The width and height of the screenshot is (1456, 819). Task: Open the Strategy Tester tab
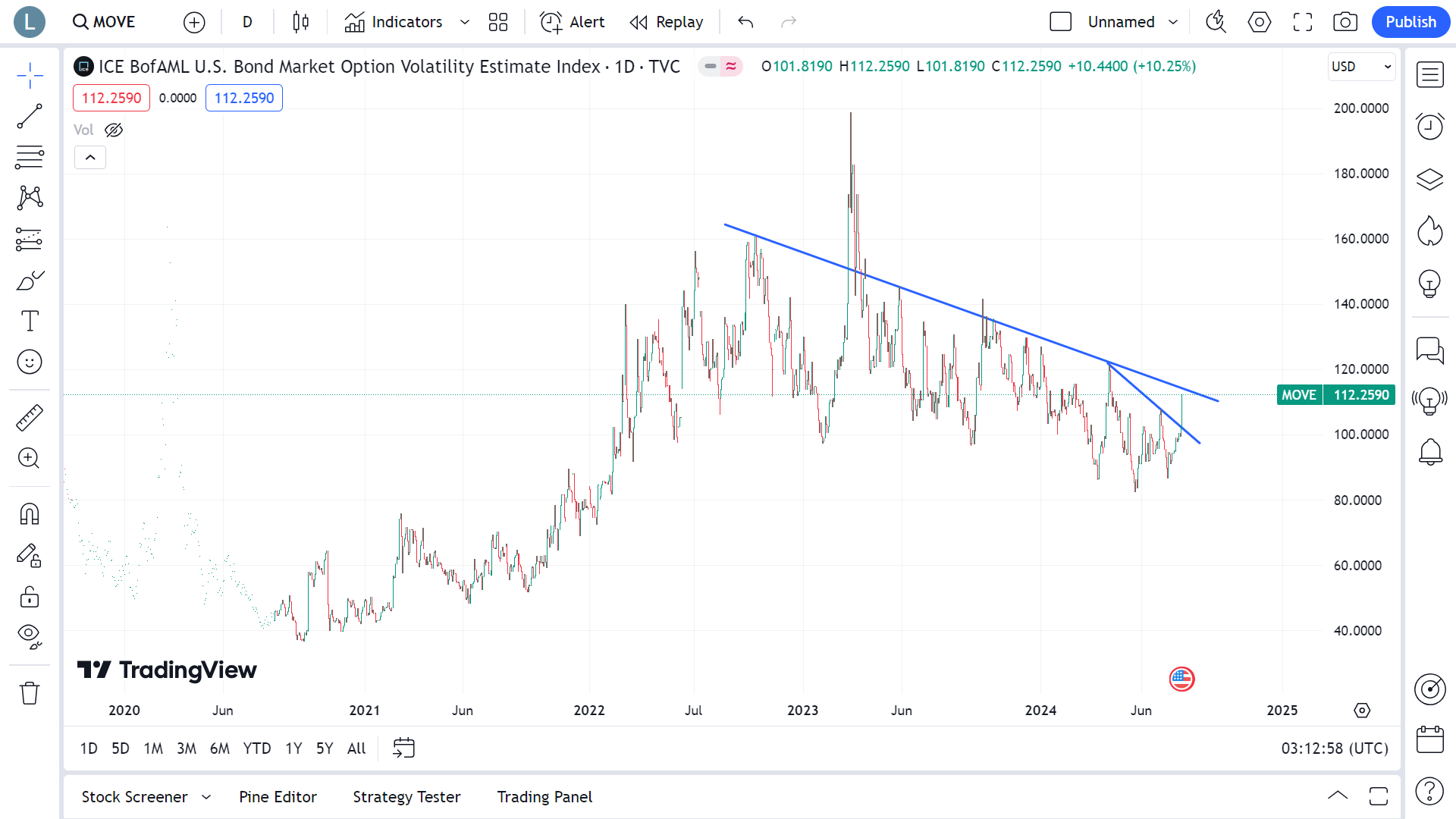pyautogui.click(x=406, y=797)
